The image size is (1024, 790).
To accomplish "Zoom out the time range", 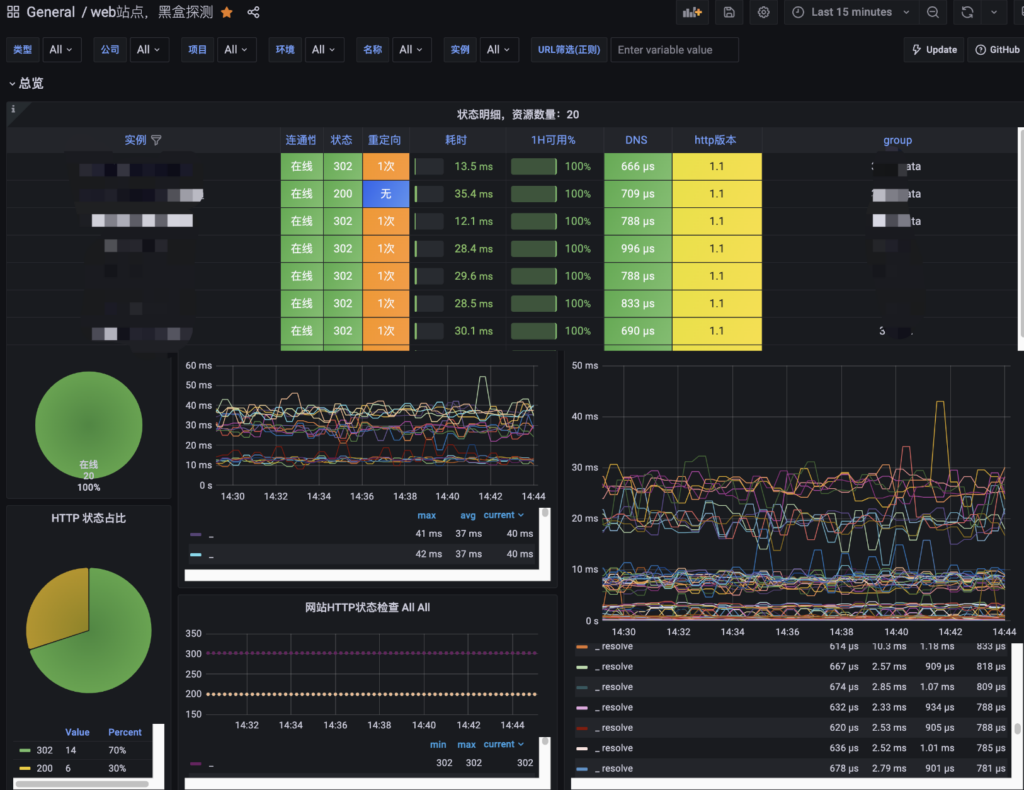I will coord(932,12).
